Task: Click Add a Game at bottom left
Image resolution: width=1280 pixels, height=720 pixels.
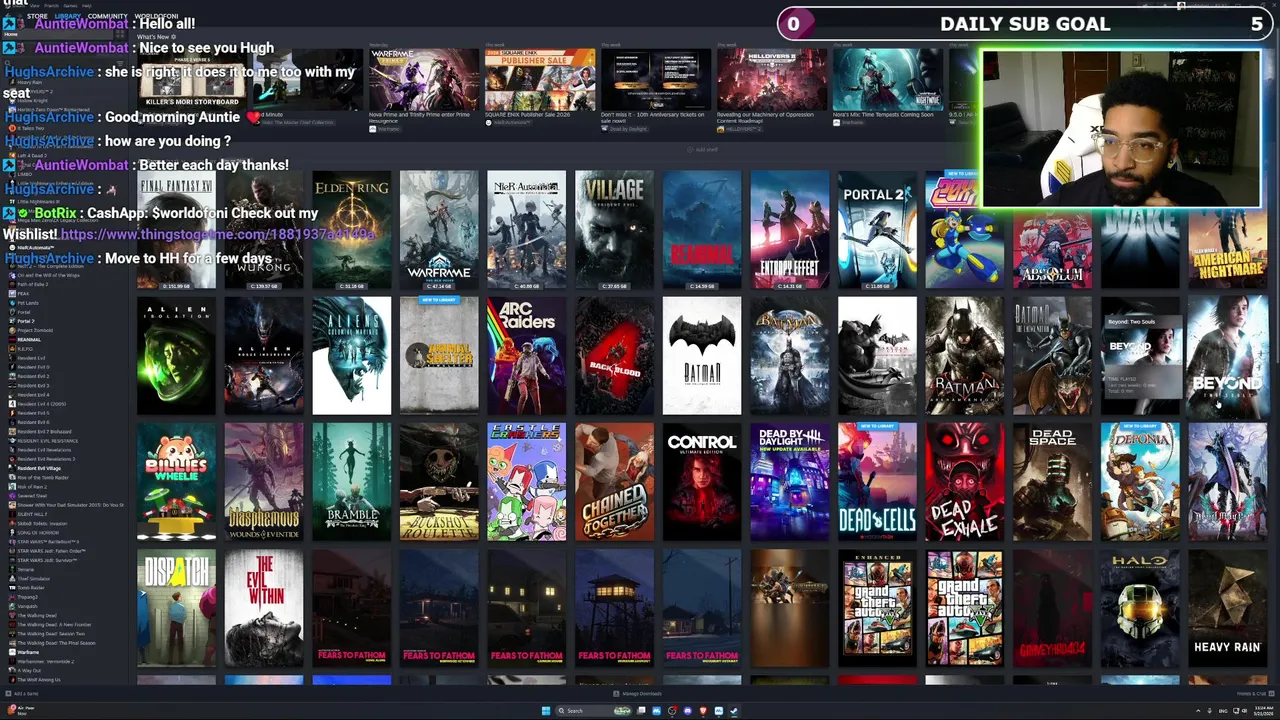Action: click(23, 693)
